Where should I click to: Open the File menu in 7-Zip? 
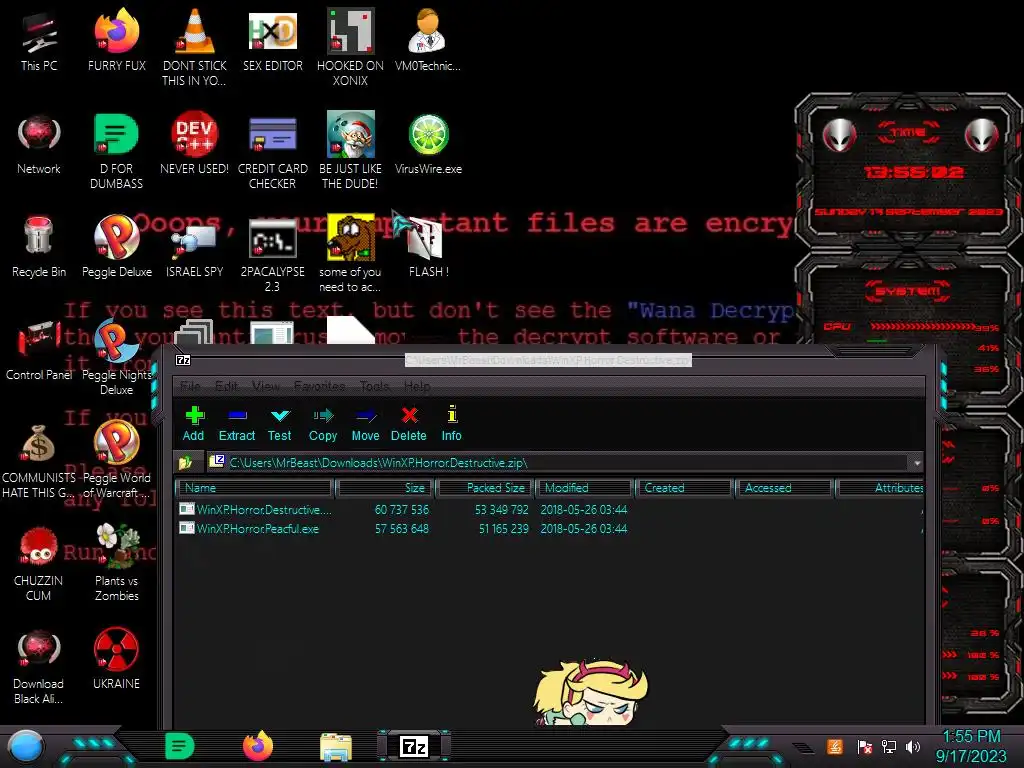[190, 386]
